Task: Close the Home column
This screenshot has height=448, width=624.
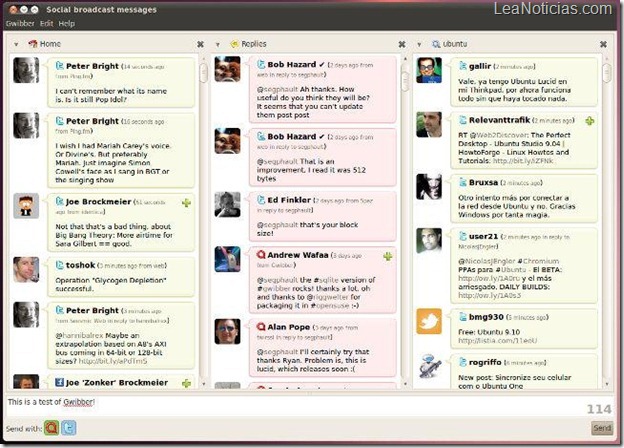Action: 201,45
